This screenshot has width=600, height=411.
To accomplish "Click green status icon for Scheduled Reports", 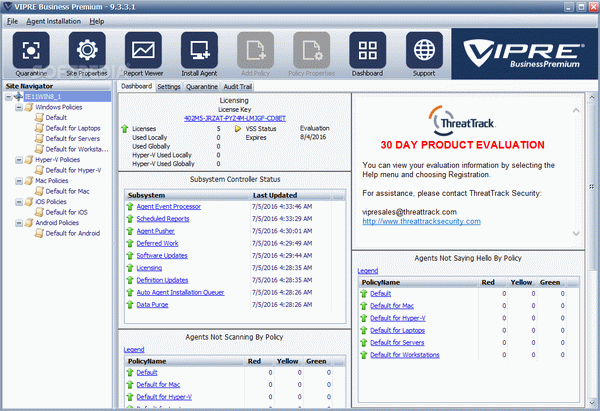I will pos(130,219).
